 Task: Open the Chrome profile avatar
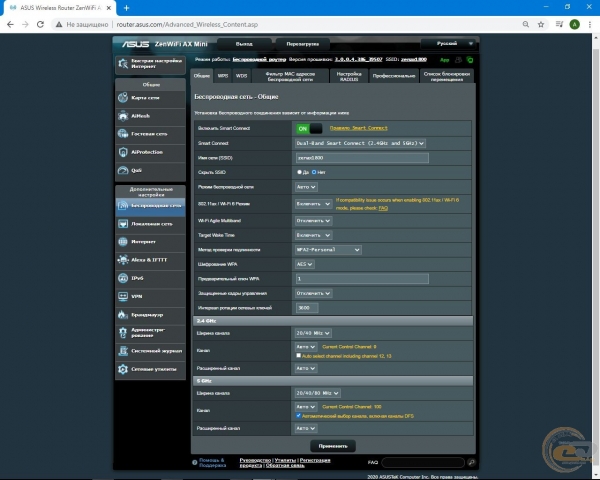point(574,24)
